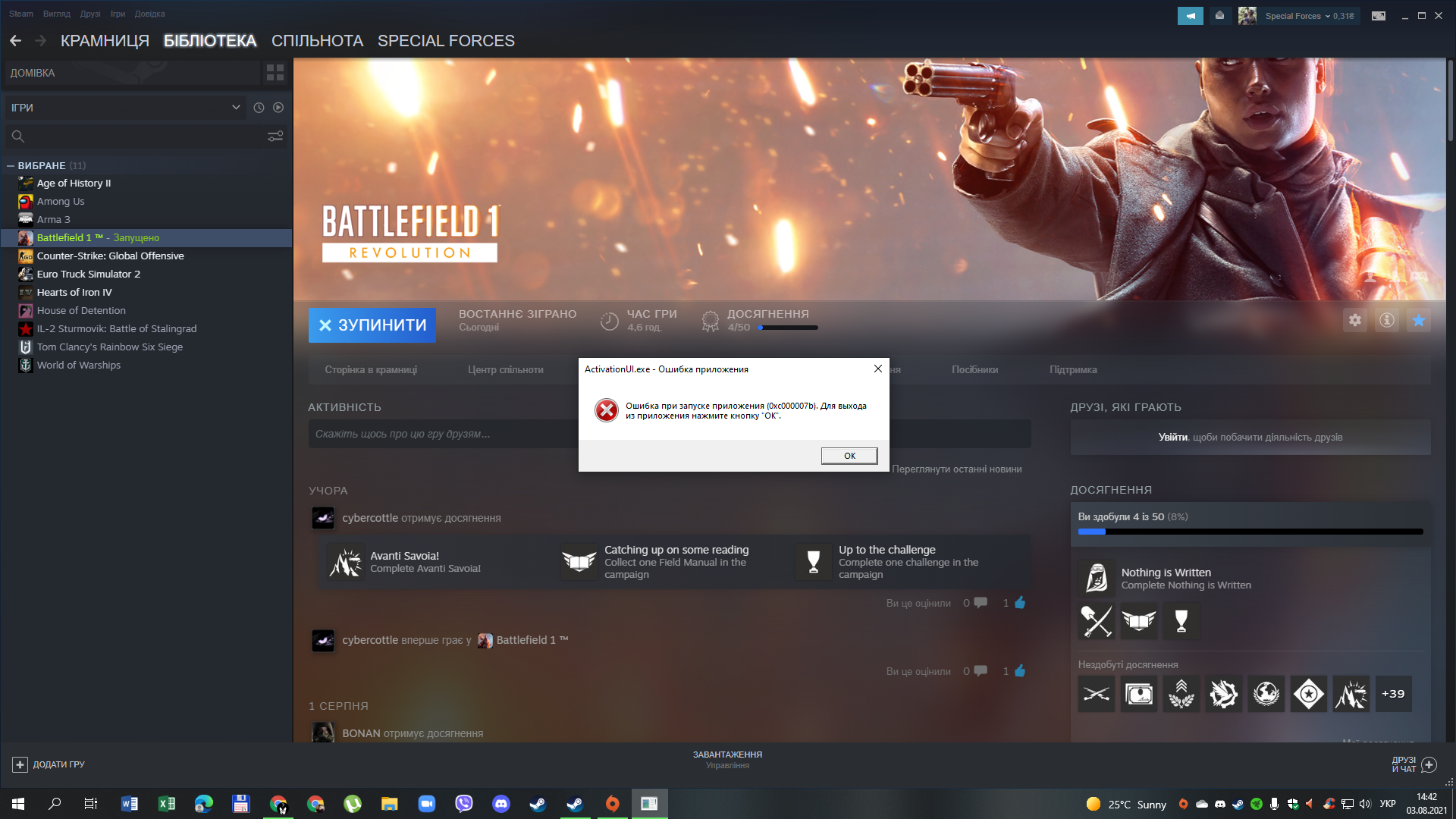Image resolution: width=1456 pixels, height=819 pixels.
Task: Select Euro Truck Simulator 2
Action: 88,274
